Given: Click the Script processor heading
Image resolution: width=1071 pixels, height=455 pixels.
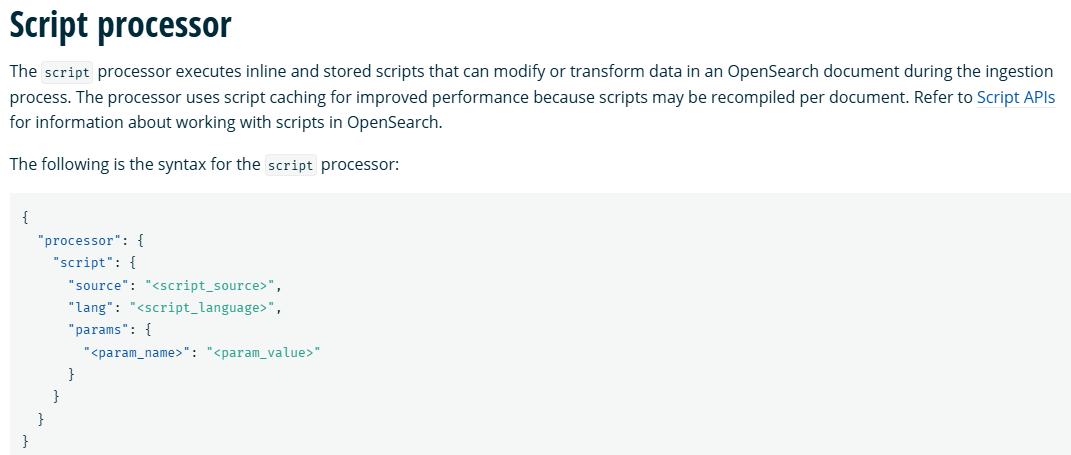Looking at the screenshot, I should coord(120,24).
